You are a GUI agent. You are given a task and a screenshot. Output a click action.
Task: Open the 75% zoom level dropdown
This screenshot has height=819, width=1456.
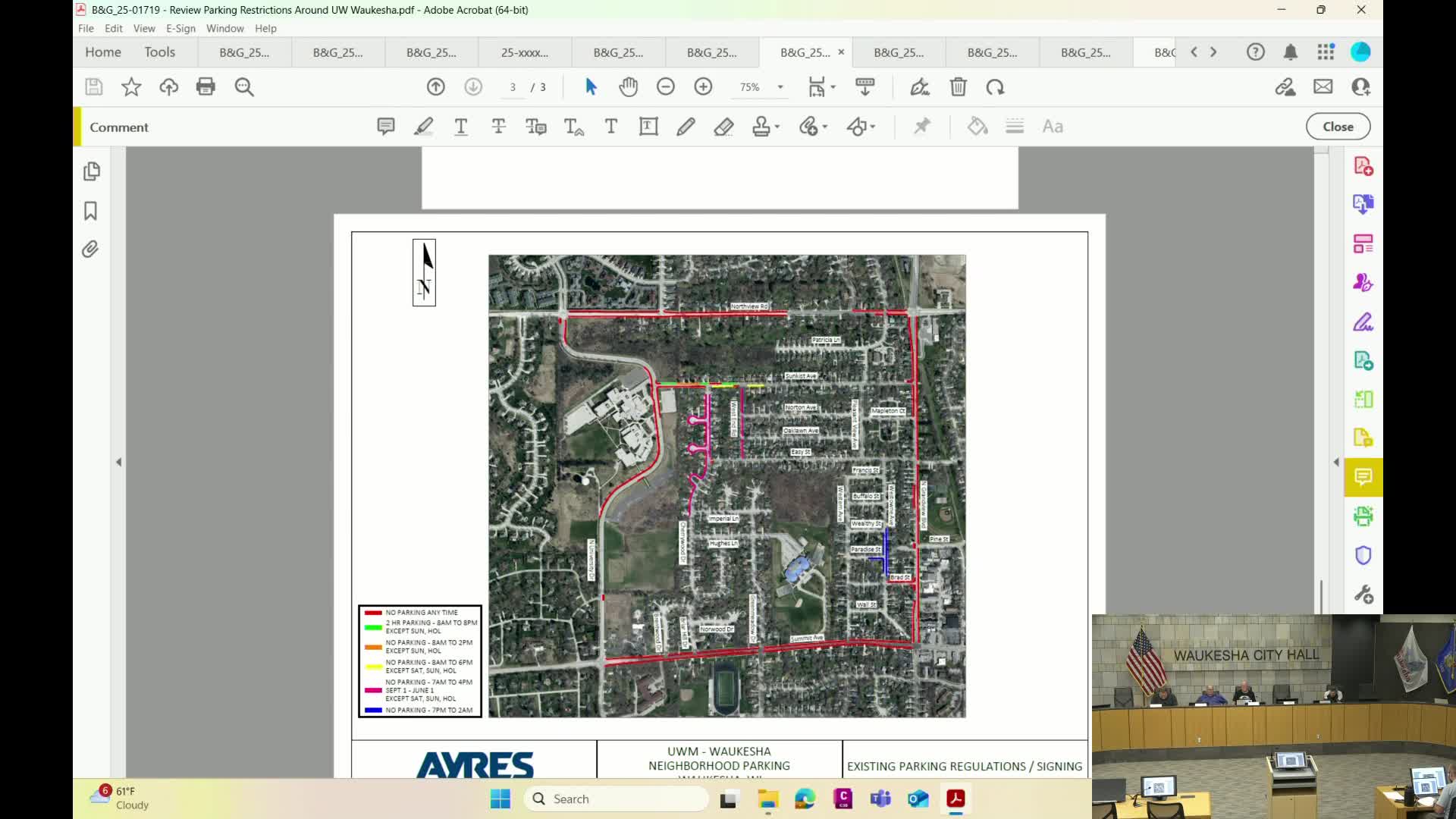(780, 87)
